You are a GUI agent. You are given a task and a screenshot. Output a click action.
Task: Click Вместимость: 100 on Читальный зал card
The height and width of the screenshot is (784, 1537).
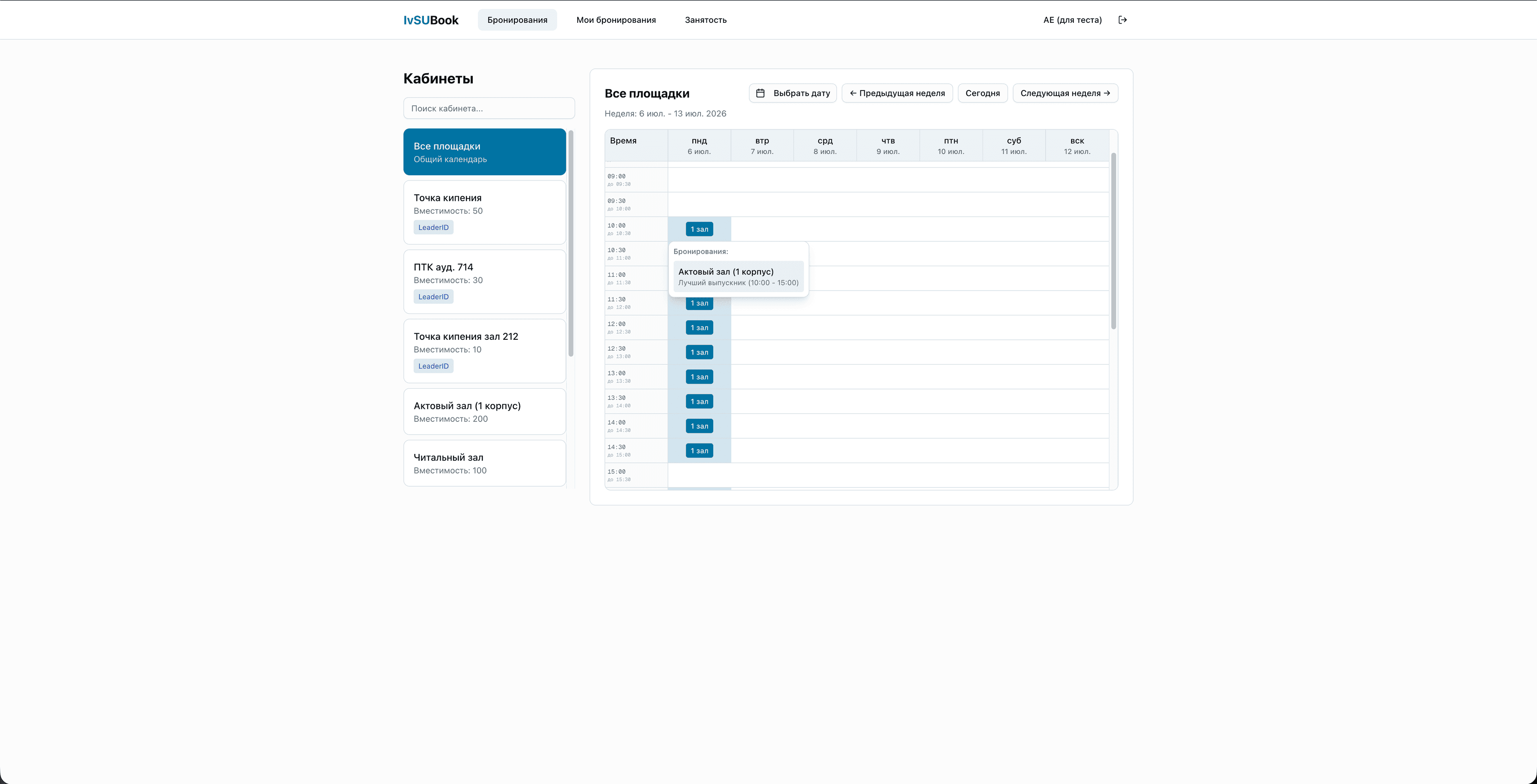[x=450, y=470]
